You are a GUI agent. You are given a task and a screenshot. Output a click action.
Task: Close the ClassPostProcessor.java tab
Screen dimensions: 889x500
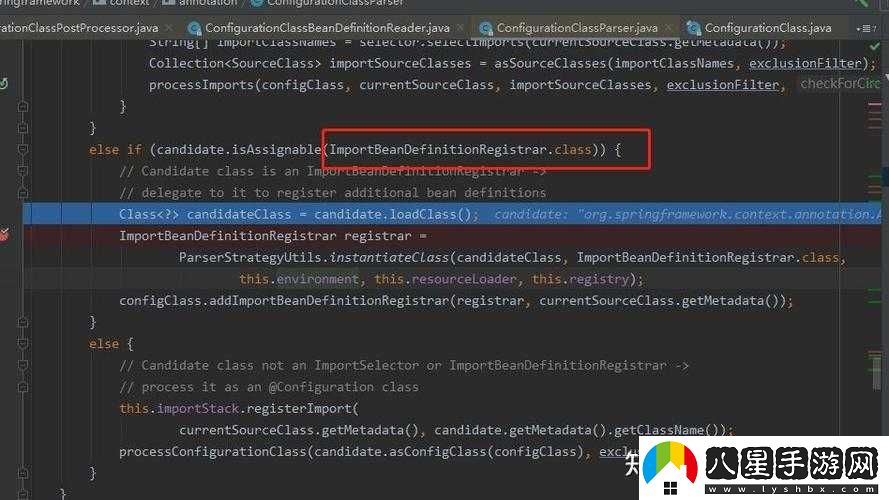click(x=169, y=28)
